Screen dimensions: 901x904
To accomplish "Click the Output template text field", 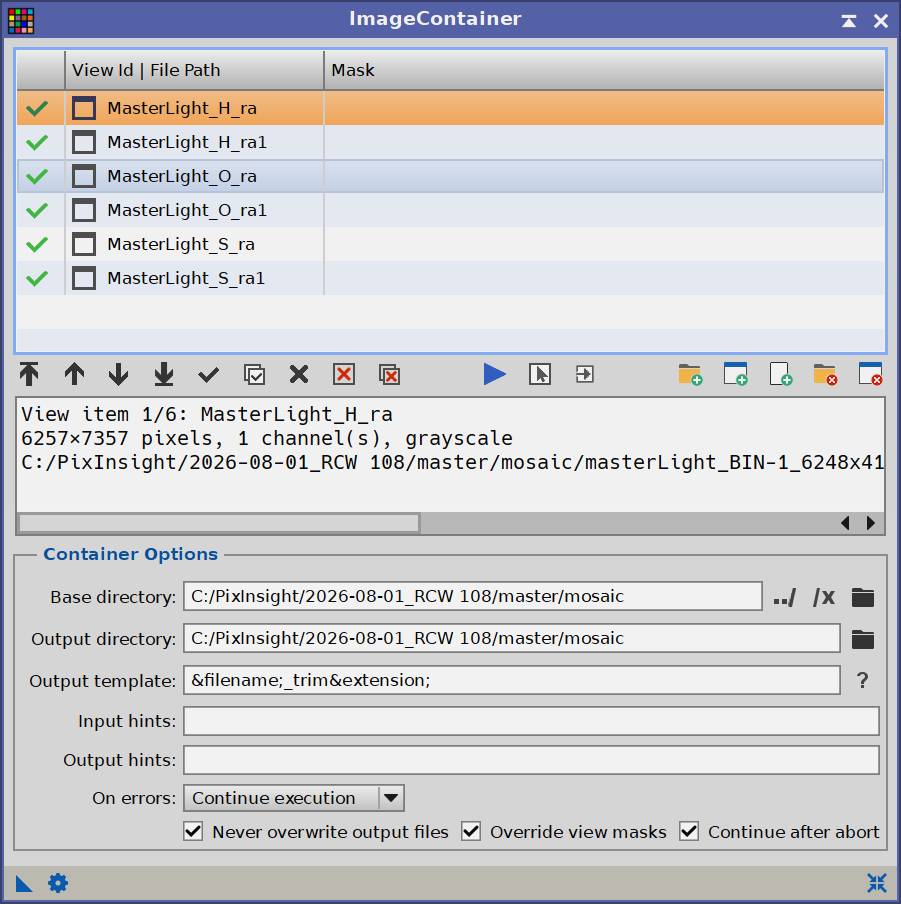I will pos(511,680).
